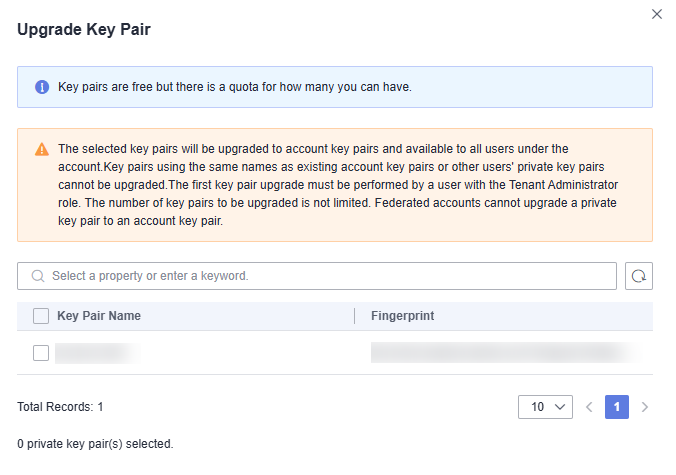
Task: Focus the property or keyword search field
Action: click(x=317, y=276)
